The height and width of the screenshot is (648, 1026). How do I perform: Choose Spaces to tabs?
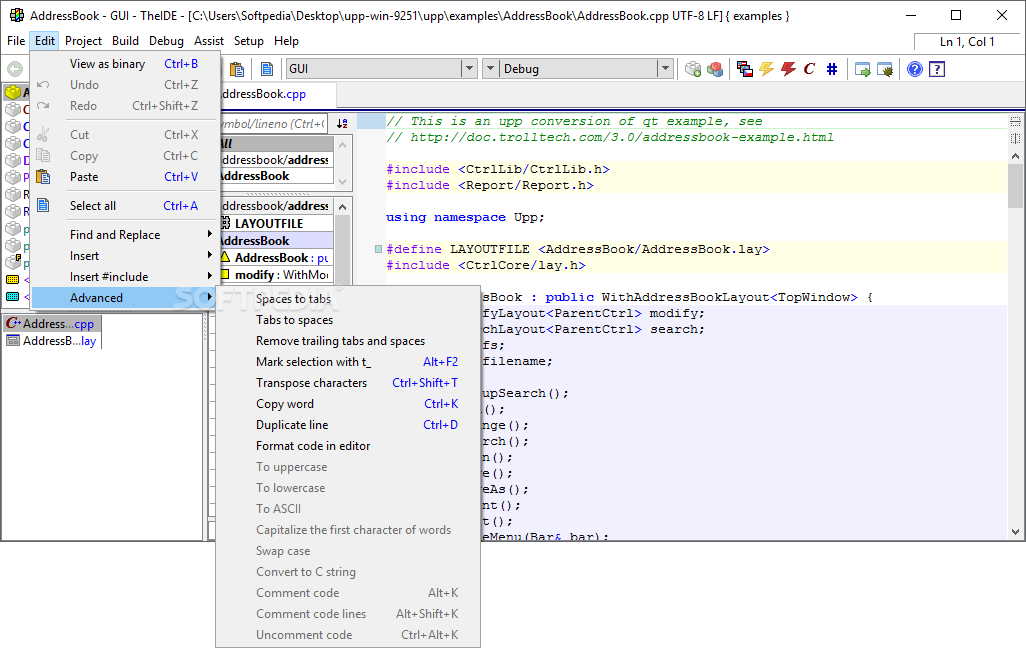tap(348, 299)
